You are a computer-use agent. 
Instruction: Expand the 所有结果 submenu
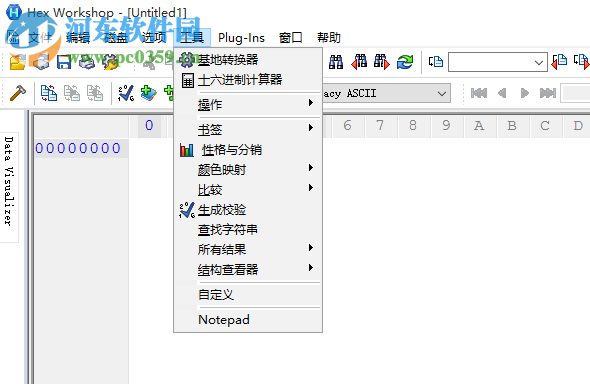(248, 249)
